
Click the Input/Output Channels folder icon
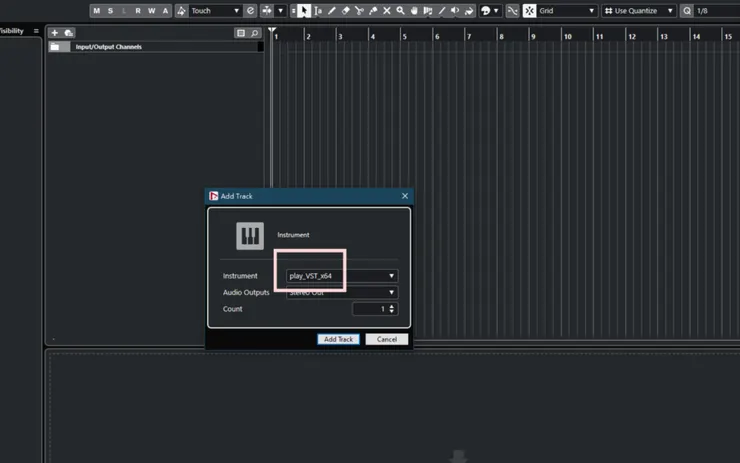coord(55,47)
